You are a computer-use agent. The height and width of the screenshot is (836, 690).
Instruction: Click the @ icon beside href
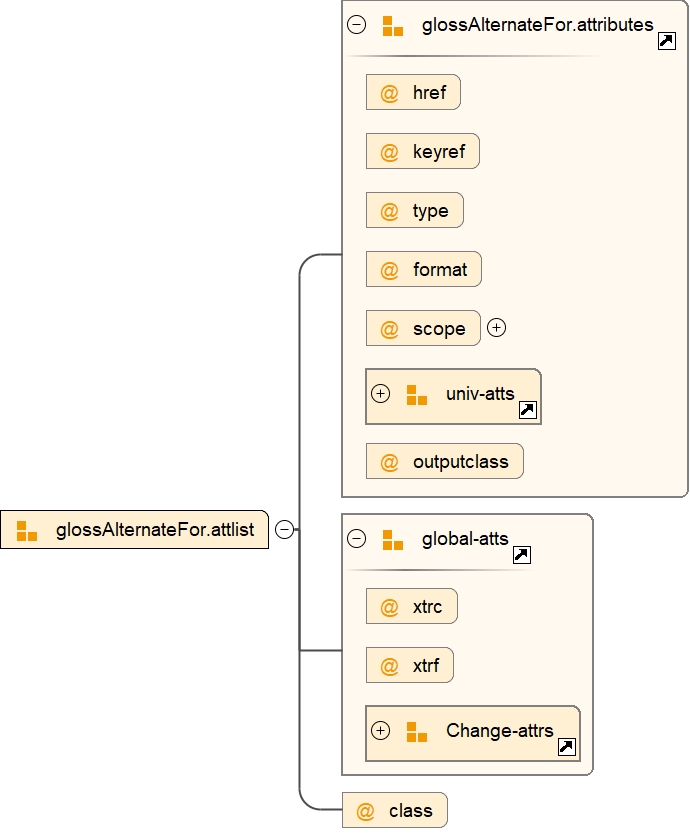tap(389, 94)
